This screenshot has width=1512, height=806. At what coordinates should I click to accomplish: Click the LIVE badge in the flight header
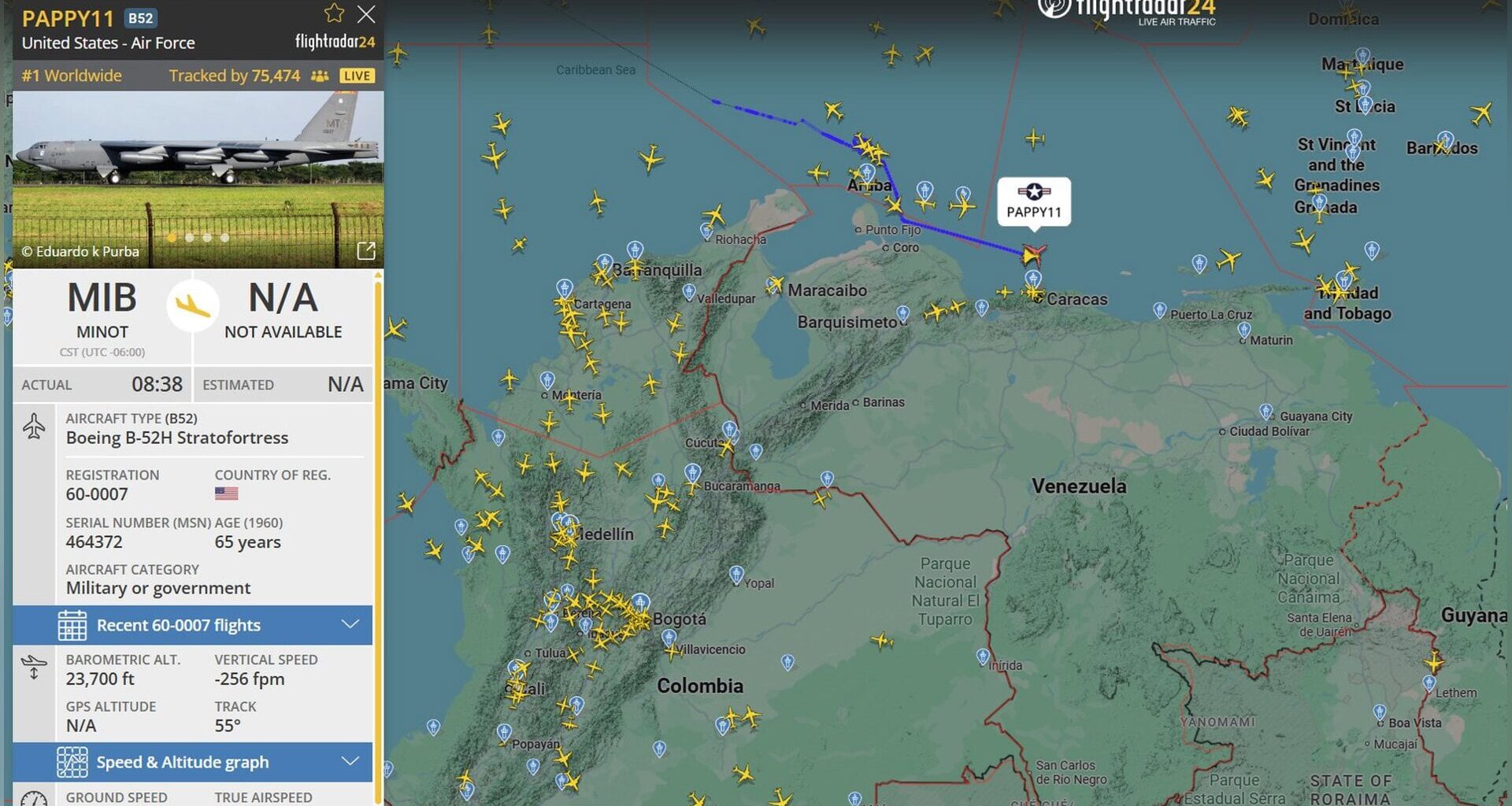(357, 76)
